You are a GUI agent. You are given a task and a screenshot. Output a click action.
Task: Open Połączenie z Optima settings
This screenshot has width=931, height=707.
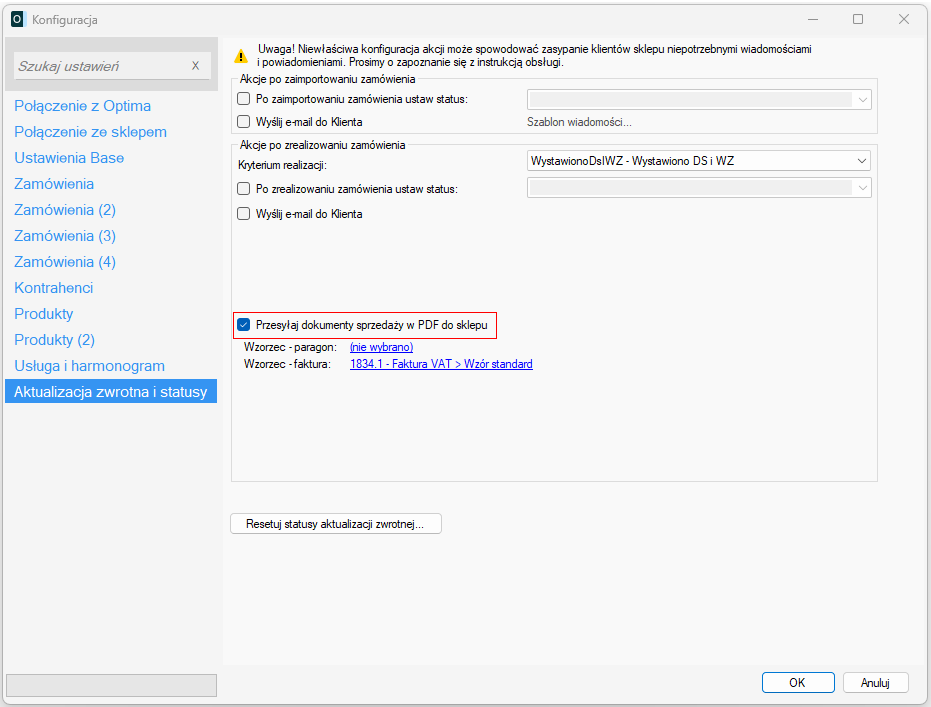click(x=83, y=106)
